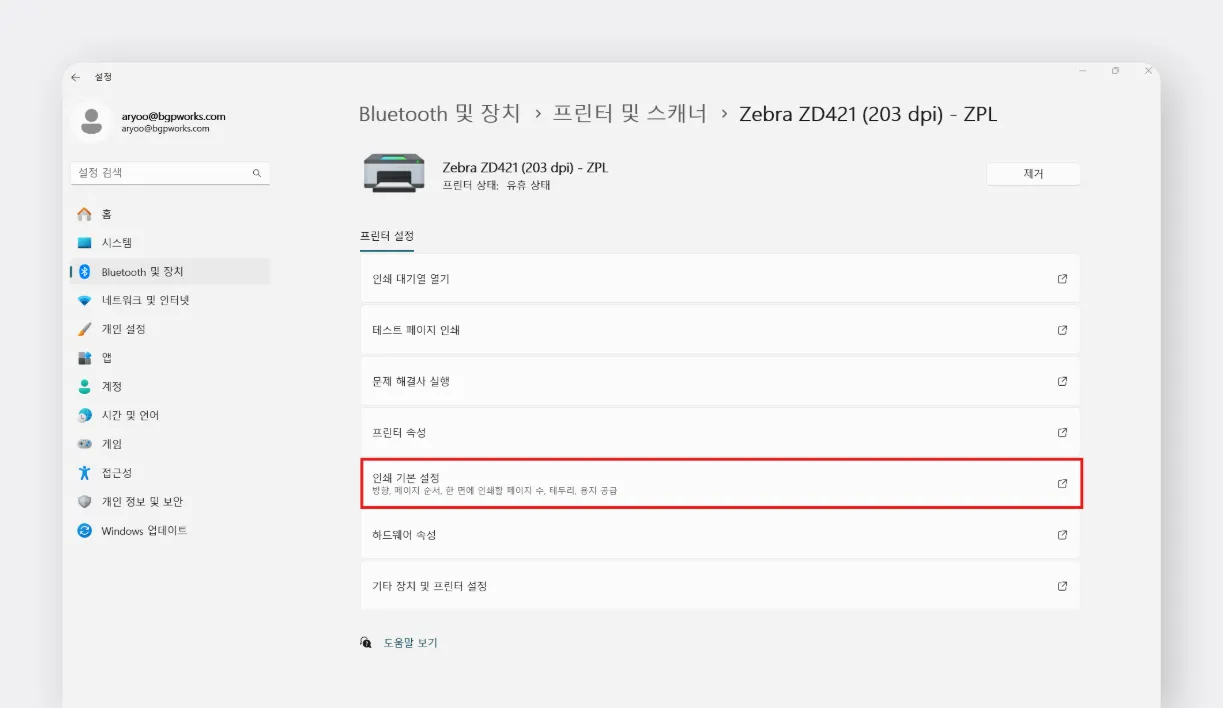Click the 앱 grid icon
Screen dimensions: 1223x708
84,358
